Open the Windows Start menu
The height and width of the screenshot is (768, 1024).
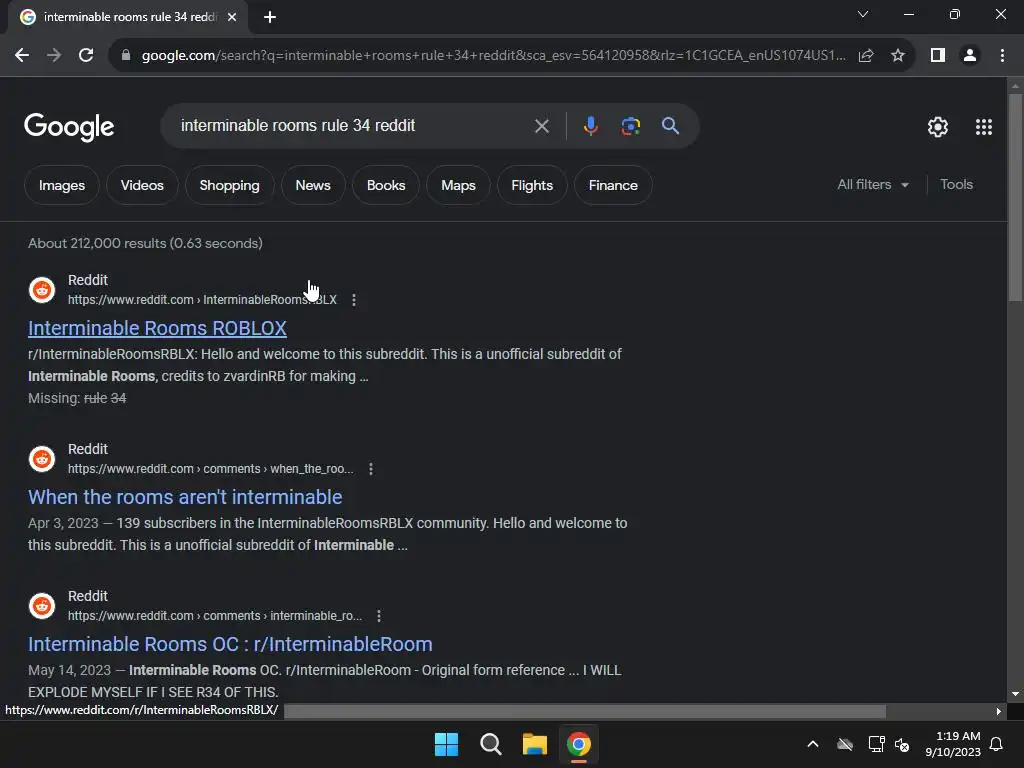[447, 744]
